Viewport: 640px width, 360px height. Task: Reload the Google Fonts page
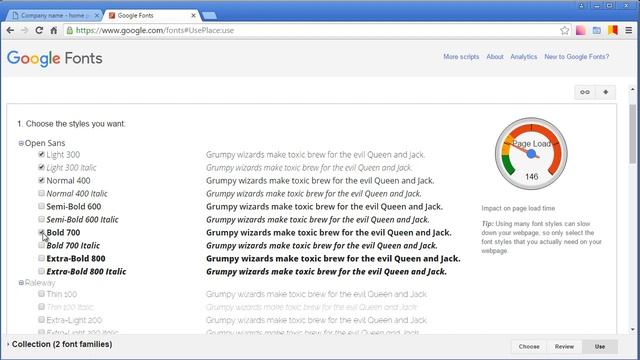click(39, 30)
